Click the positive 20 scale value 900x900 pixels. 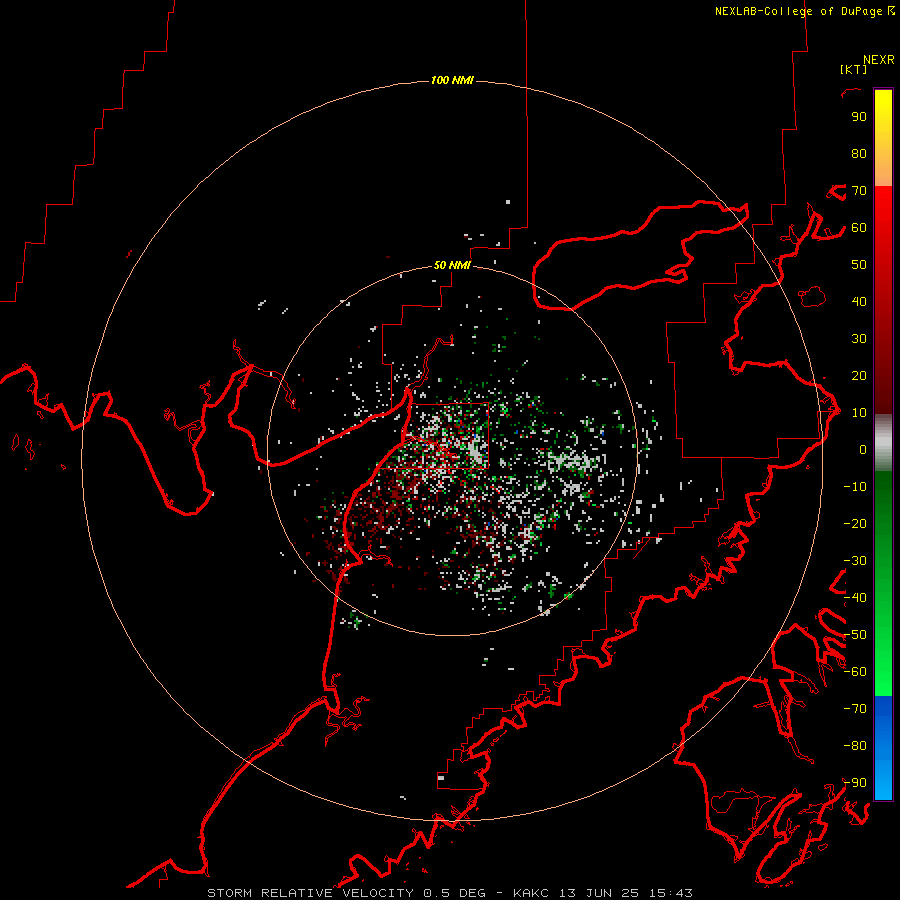click(x=859, y=375)
